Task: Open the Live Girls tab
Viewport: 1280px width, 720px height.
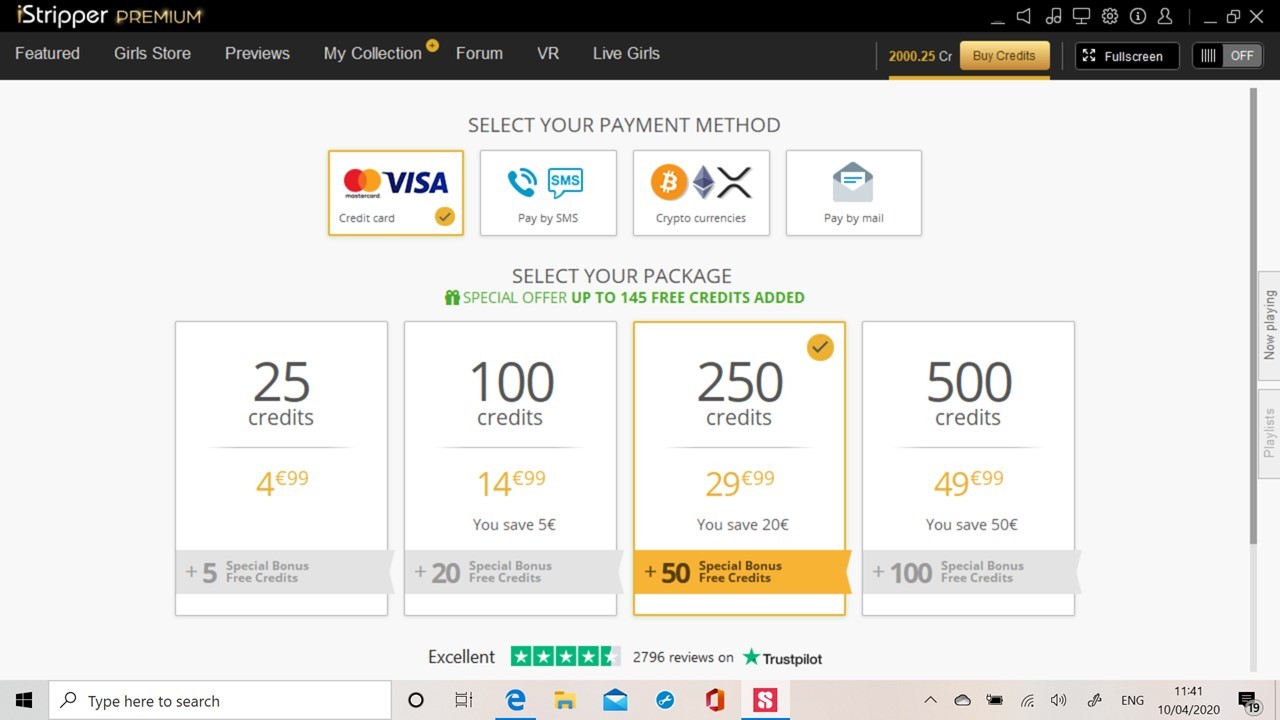Action: pyautogui.click(x=626, y=53)
